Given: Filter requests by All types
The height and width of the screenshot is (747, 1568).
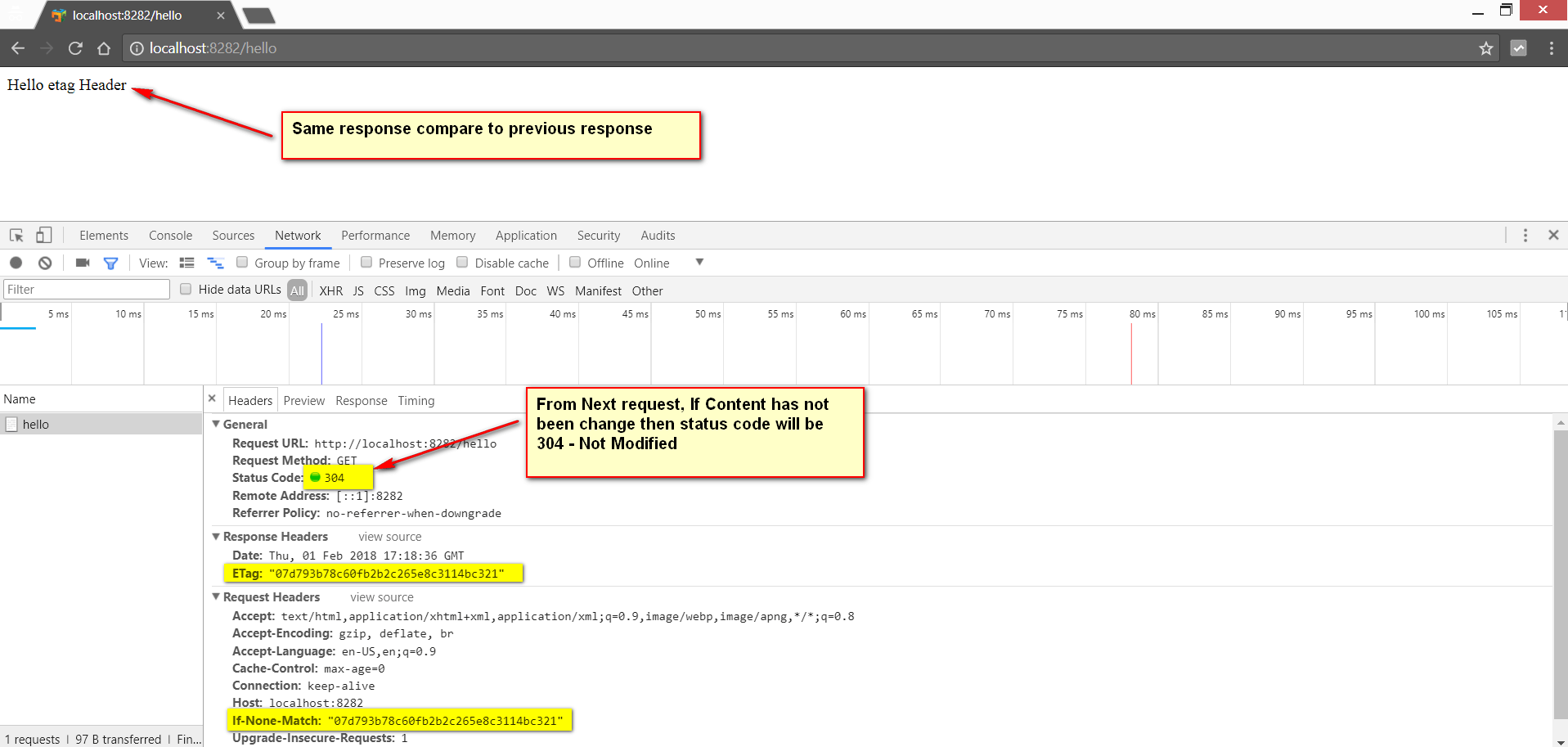Looking at the screenshot, I should click(297, 290).
